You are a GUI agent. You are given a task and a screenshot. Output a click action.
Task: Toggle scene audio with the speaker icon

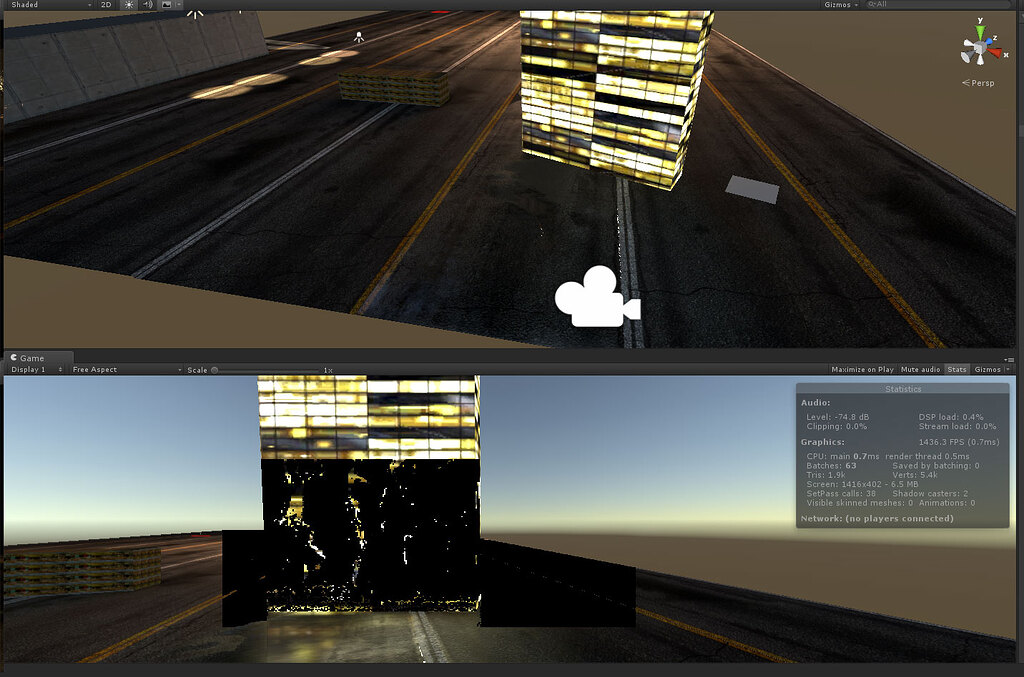pos(146,5)
